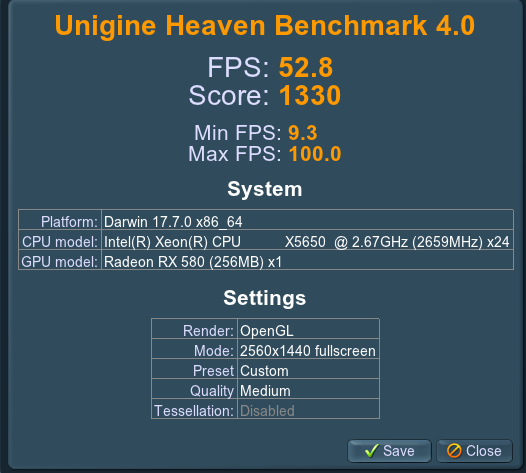Click the Radeon RX 580 value cell

(x=307, y=260)
